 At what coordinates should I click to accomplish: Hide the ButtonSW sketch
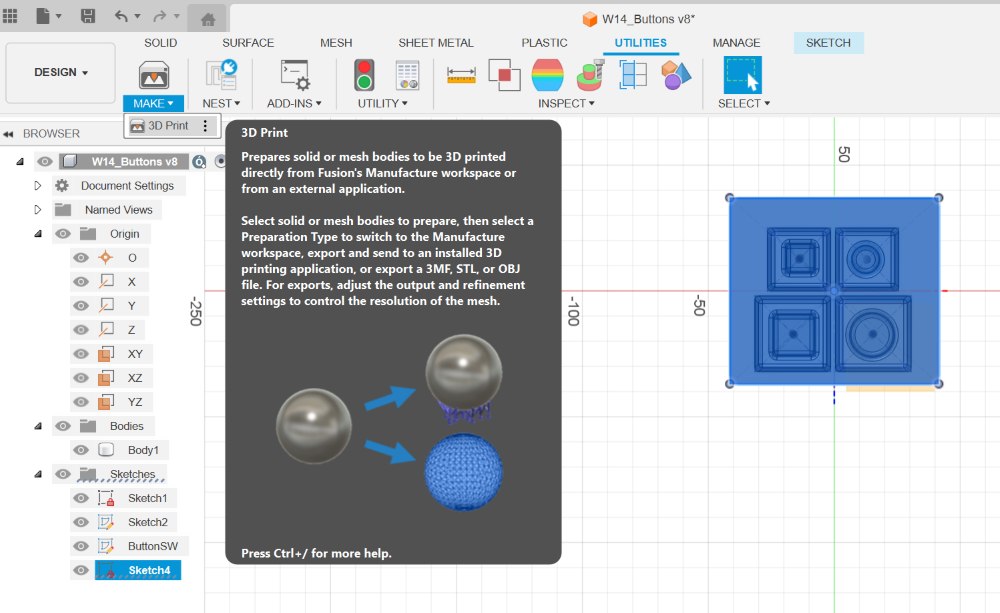coord(81,547)
